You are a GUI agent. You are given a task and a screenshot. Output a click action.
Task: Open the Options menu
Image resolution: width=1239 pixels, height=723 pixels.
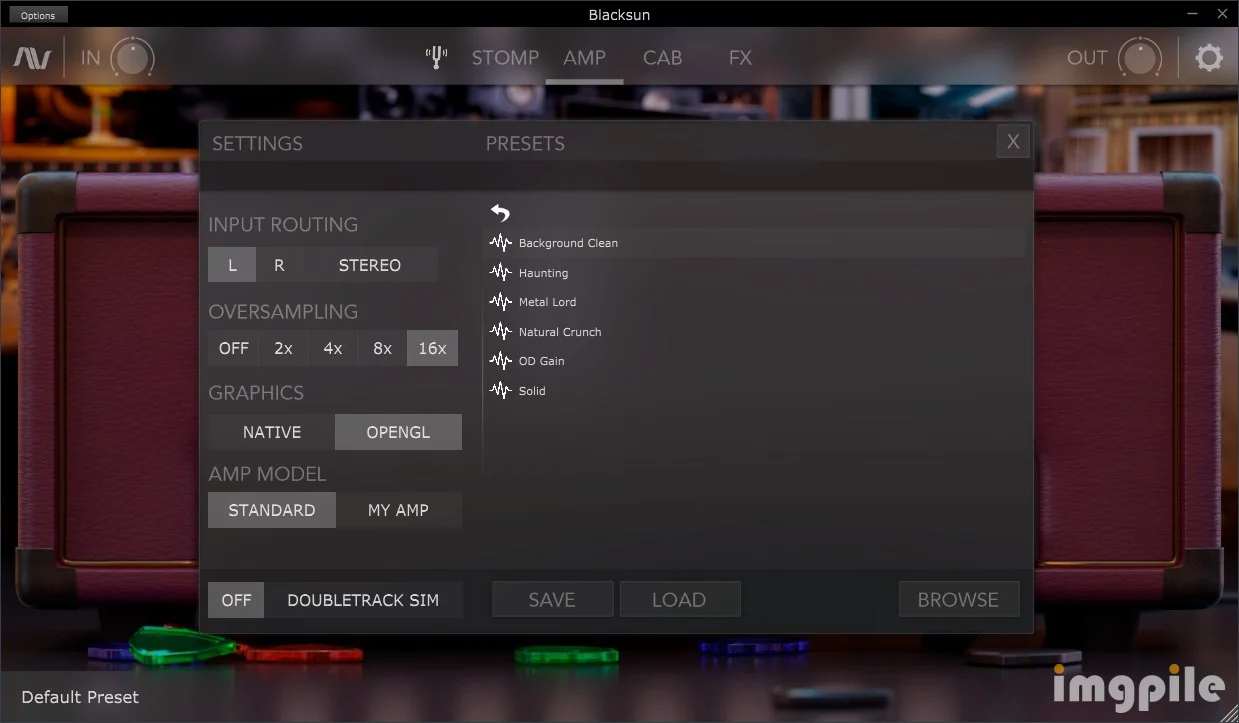click(38, 15)
